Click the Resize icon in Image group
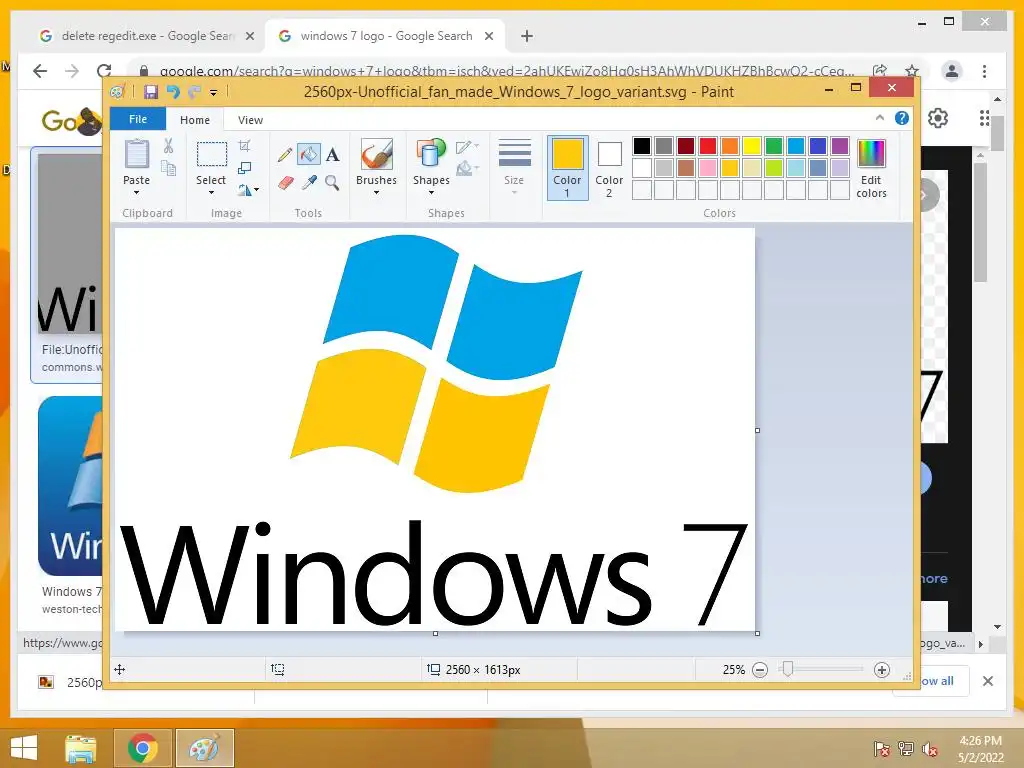The width and height of the screenshot is (1024, 768). point(245,168)
